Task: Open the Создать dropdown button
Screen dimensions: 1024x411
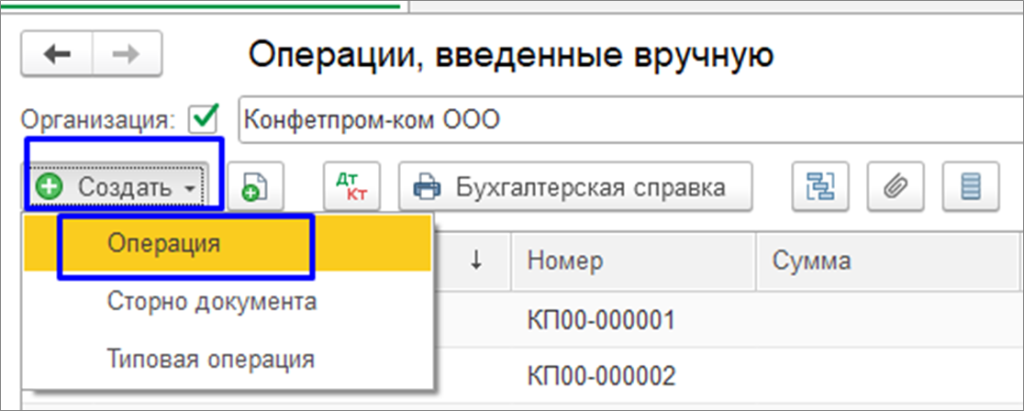Action: pyautogui.click(x=118, y=188)
